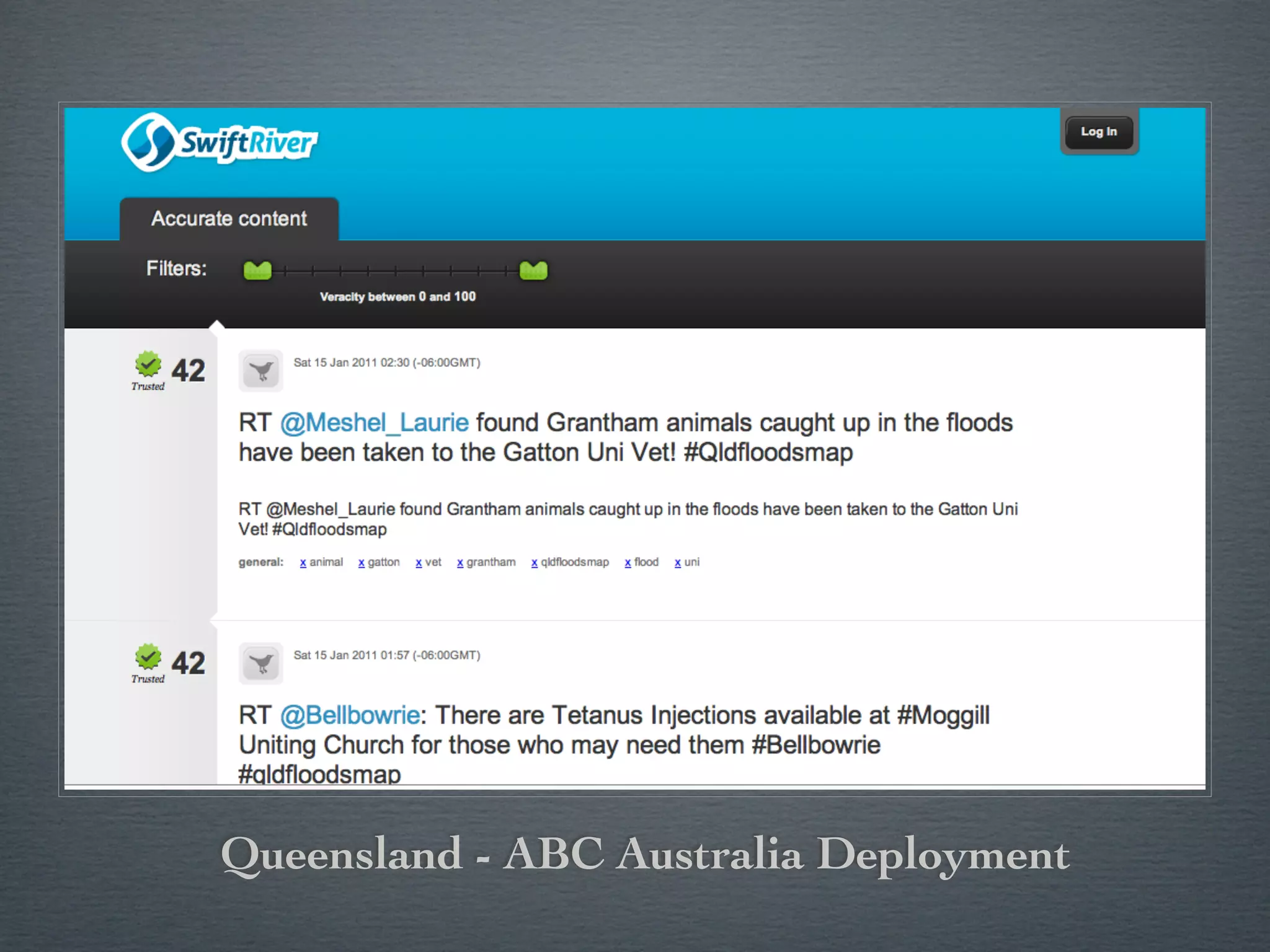Remove the animal tag

(x=303, y=563)
